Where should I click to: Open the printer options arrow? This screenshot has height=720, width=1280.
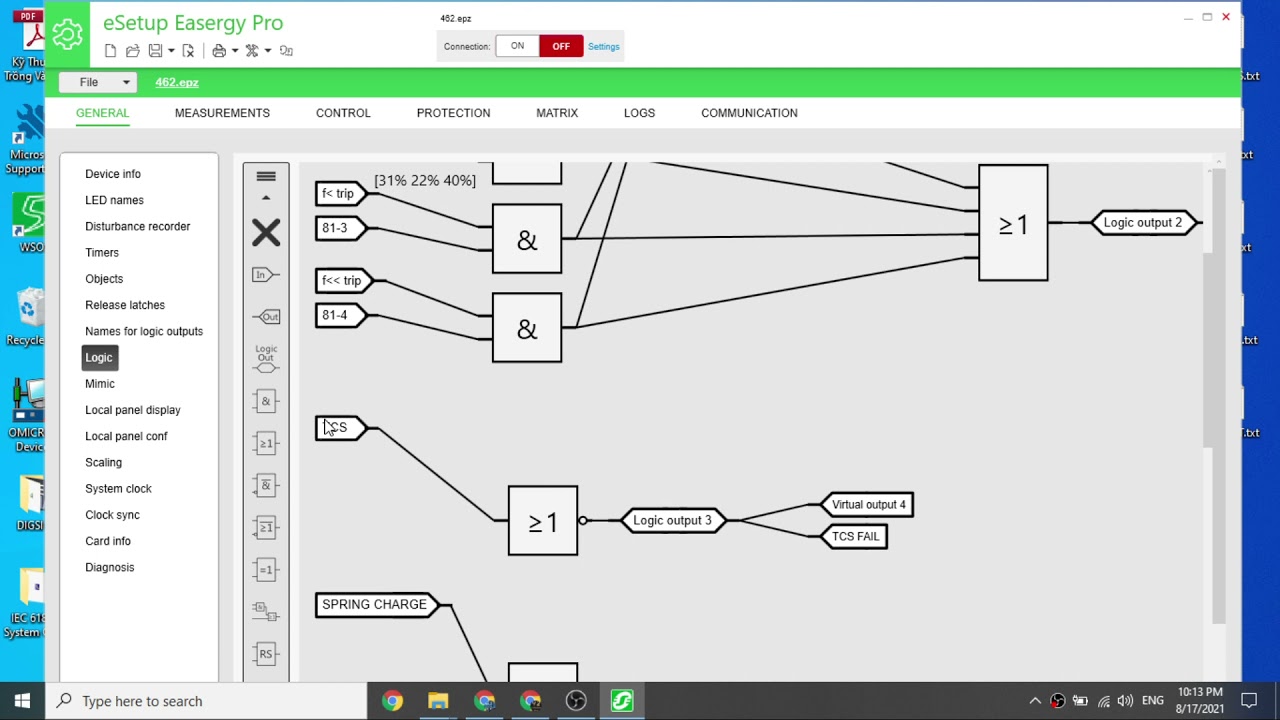235,51
